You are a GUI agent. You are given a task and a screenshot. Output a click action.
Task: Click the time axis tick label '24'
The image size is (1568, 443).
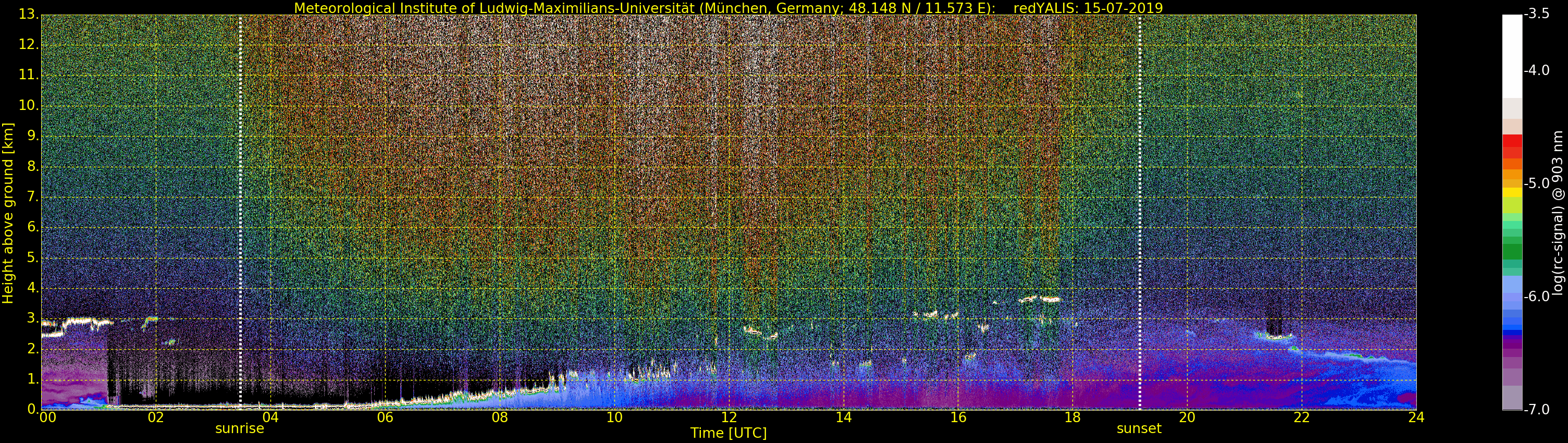coord(1416,417)
